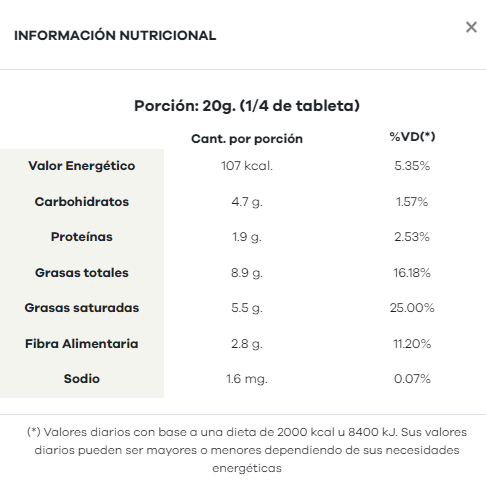Viewport: 486px width, 480px height.
Task: Select the Proteínas row label
Action: [x=82, y=237]
